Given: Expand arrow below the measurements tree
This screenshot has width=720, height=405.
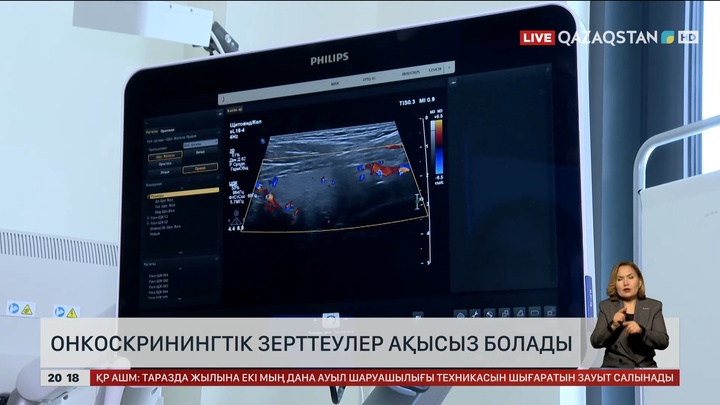Looking at the screenshot, I should coord(180,253).
